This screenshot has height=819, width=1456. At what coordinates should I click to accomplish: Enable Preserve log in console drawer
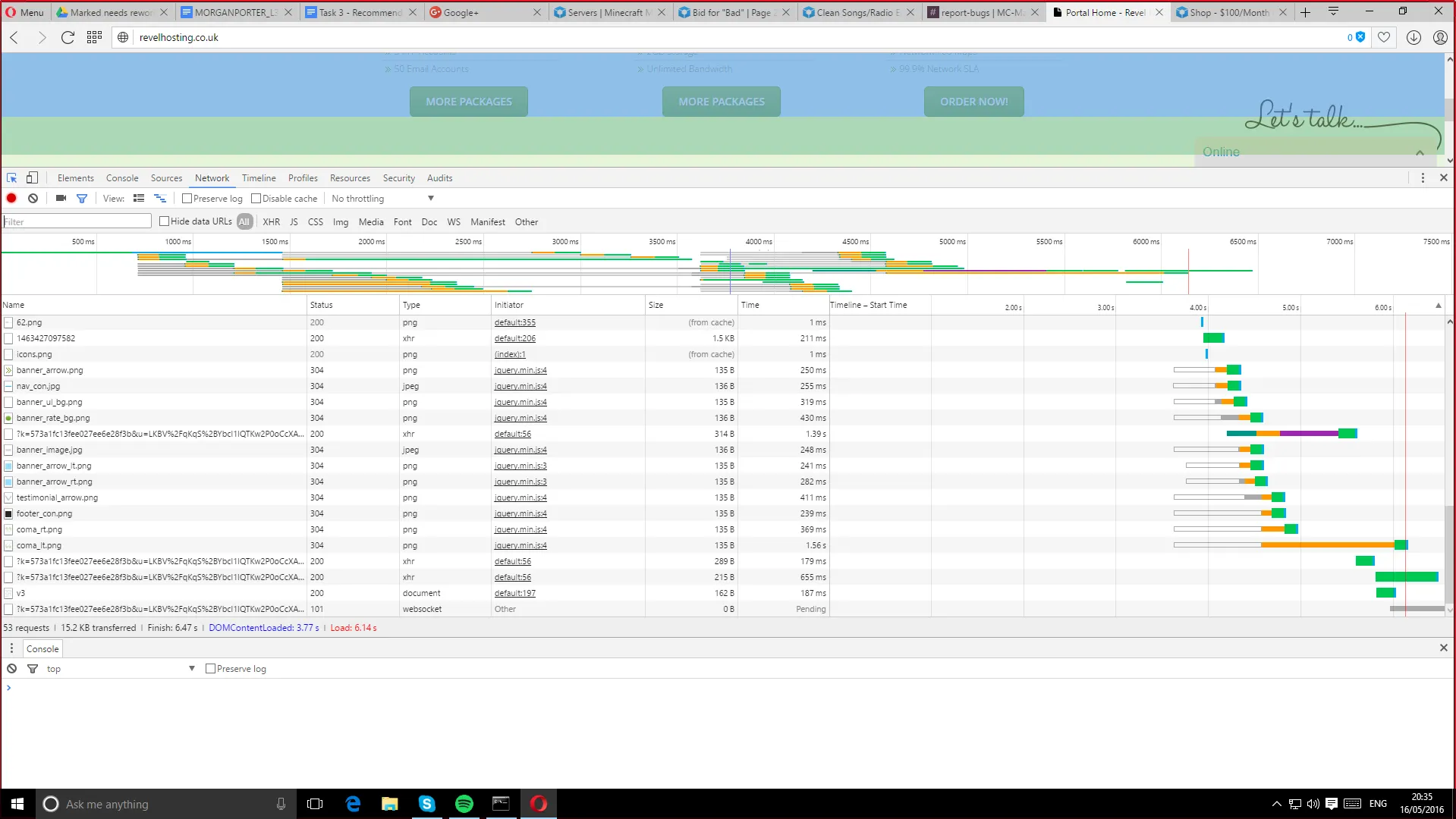coord(211,669)
